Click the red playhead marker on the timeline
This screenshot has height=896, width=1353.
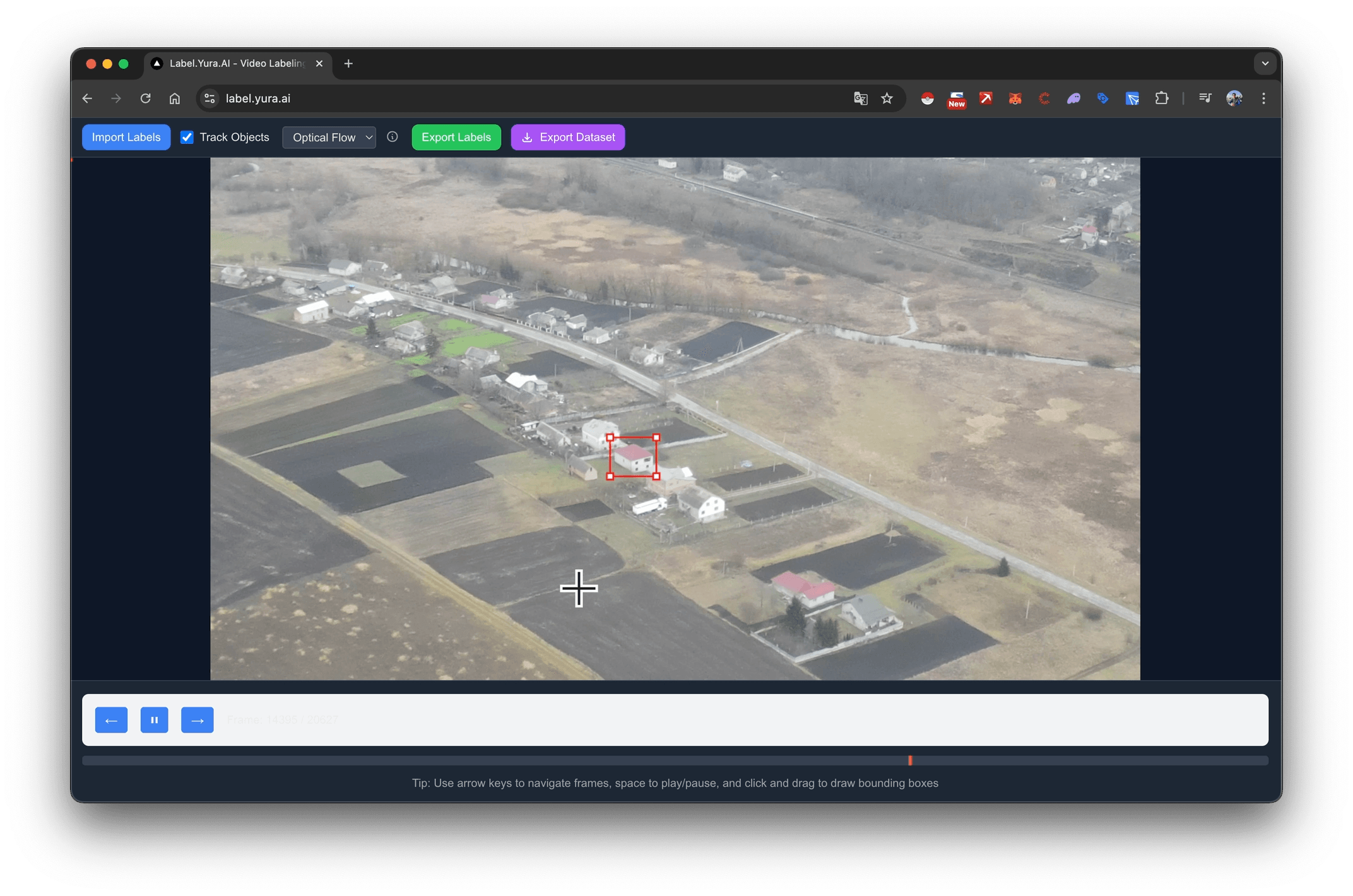tap(909, 760)
